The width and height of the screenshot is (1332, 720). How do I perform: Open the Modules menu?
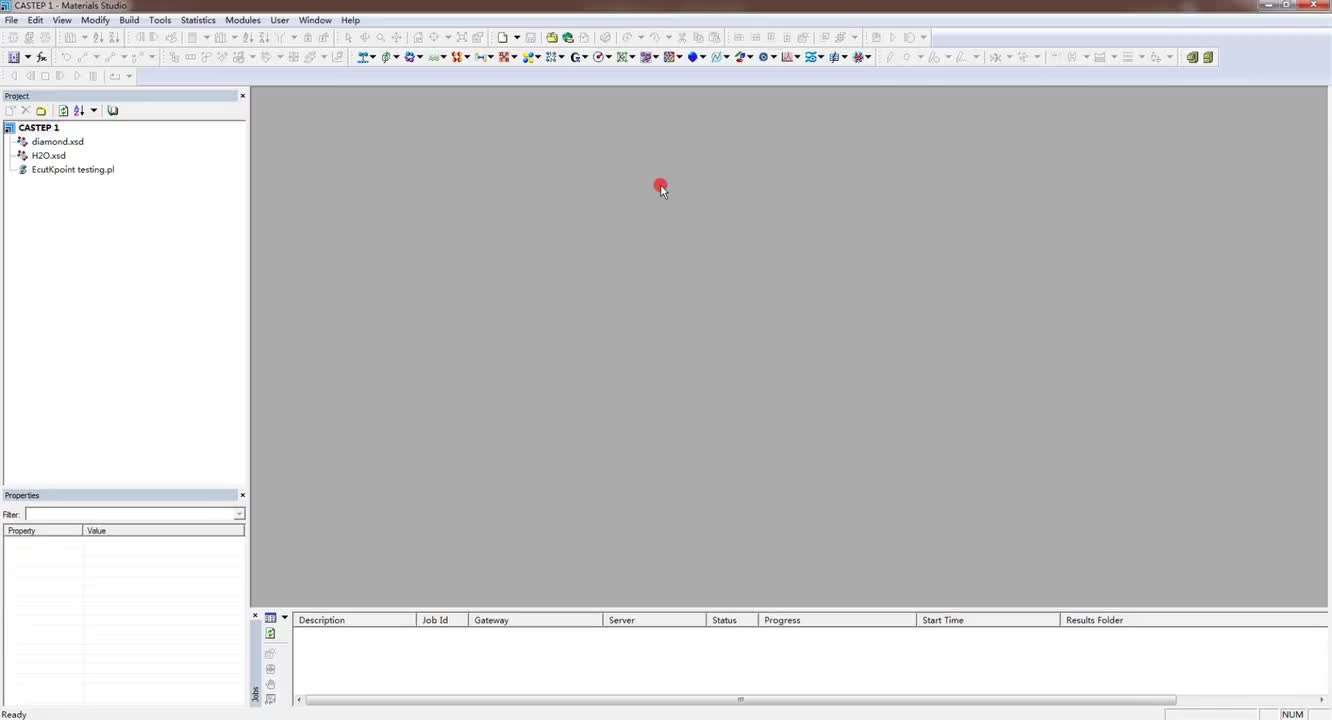click(243, 20)
